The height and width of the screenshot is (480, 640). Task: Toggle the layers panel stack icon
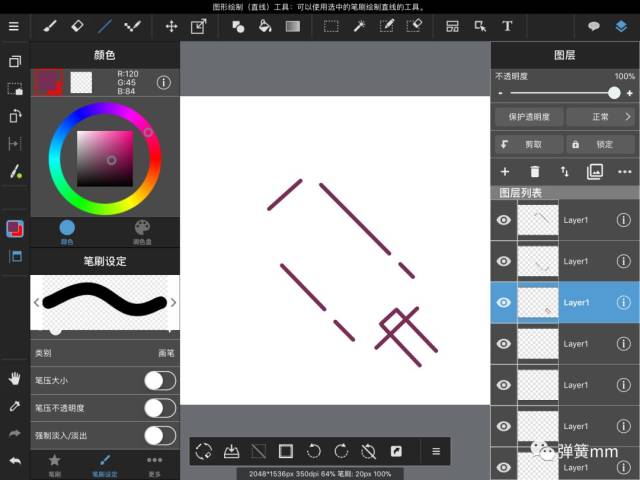pos(621,27)
